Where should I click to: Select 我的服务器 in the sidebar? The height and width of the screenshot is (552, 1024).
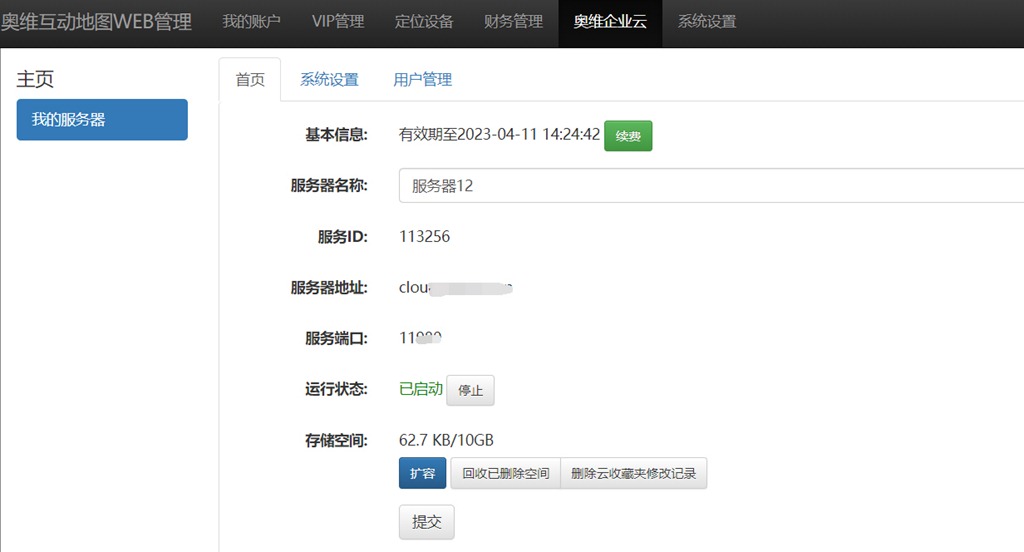[x=102, y=120]
